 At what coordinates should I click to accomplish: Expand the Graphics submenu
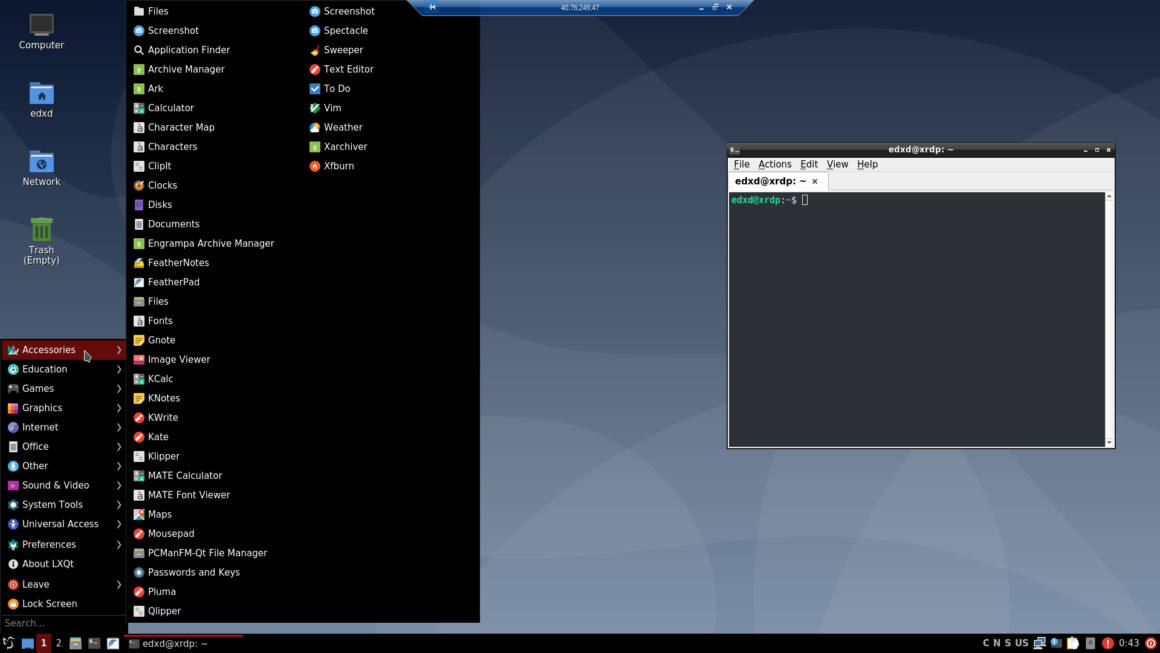click(x=43, y=407)
